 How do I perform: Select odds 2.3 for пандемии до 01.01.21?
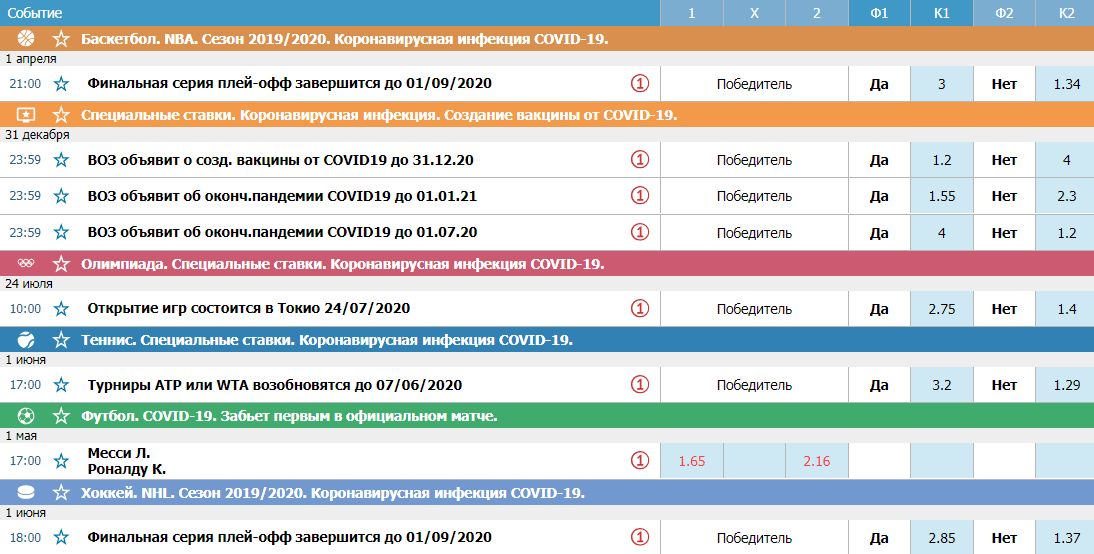click(x=1065, y=196)
